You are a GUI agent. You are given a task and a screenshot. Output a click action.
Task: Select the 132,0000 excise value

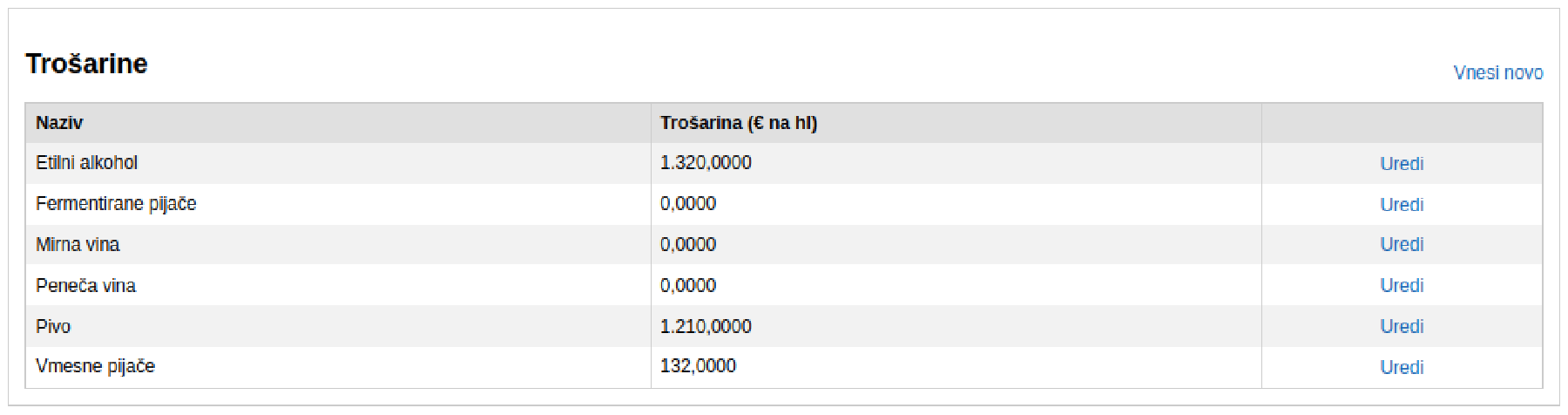coord(698,366)
